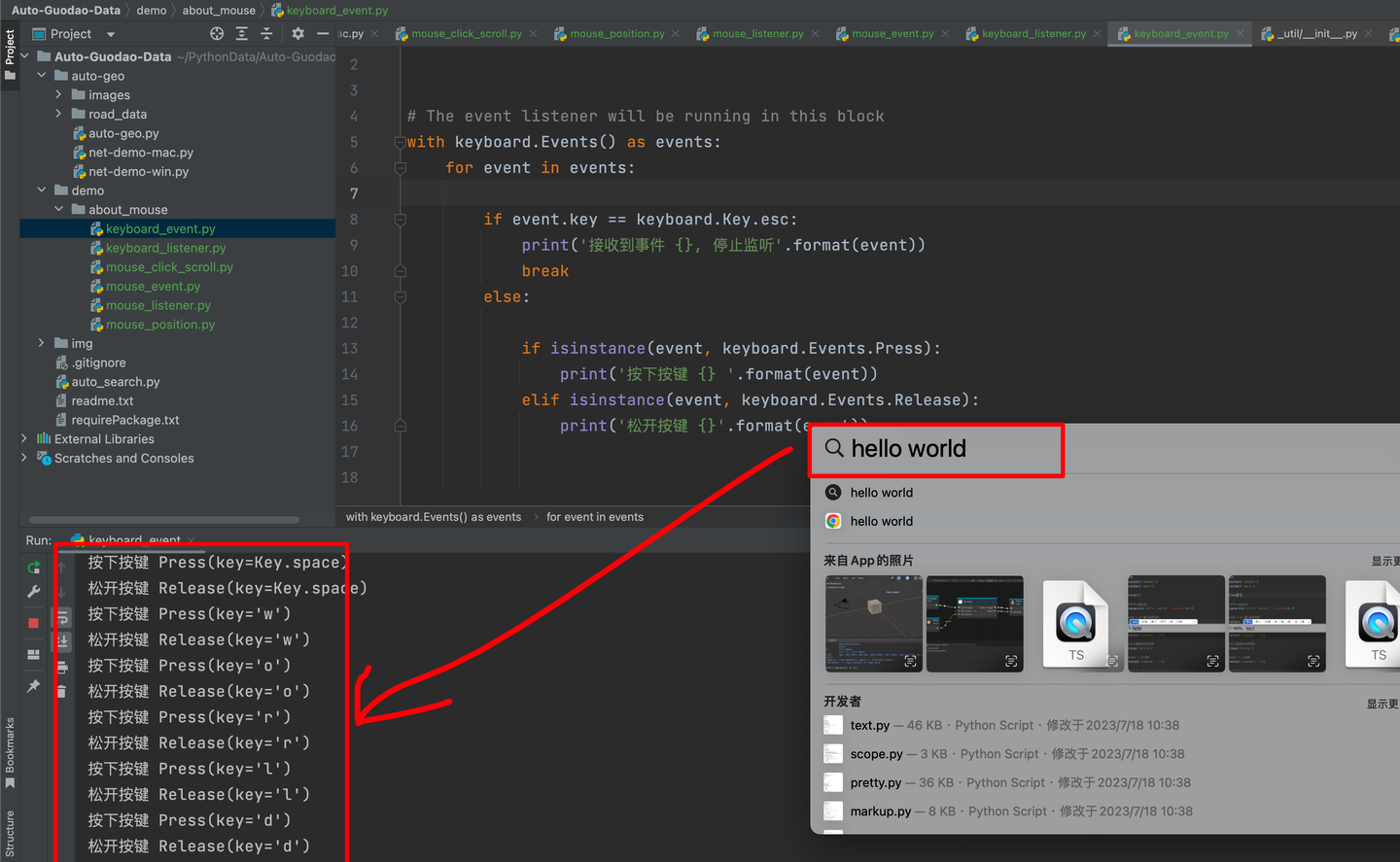Open the Project view dropdown
Screen dimensions: 1400x862
(111, 34)
